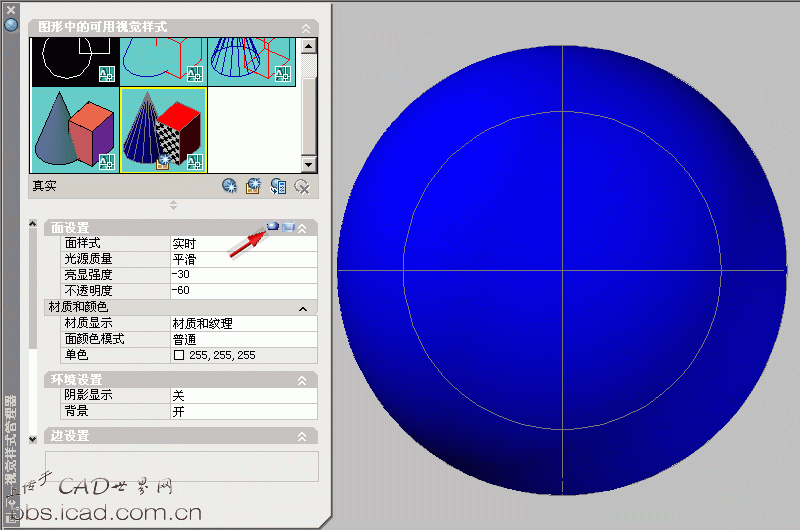Toggle the 背景 setting showing 开
Screen dimensions: 800x530
pos(243,411)
